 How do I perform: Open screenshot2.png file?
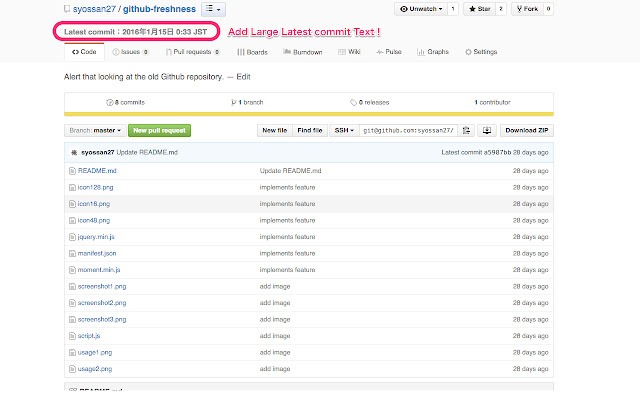pos(102,303)
